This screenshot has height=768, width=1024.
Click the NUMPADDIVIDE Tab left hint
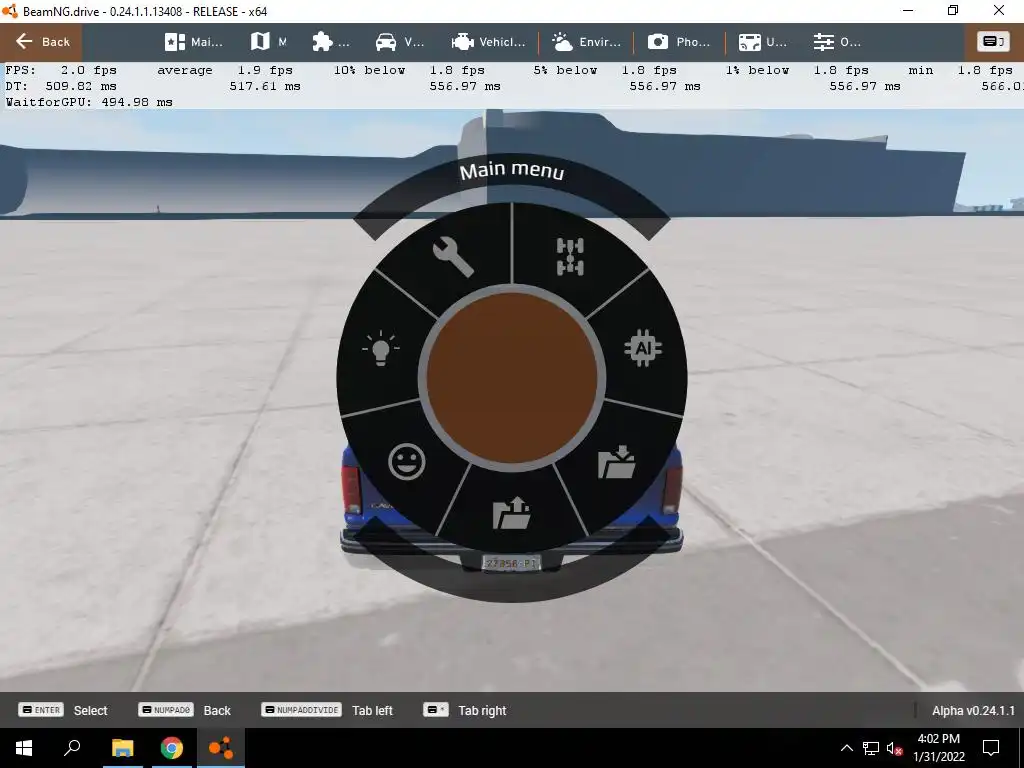point(327,710)
